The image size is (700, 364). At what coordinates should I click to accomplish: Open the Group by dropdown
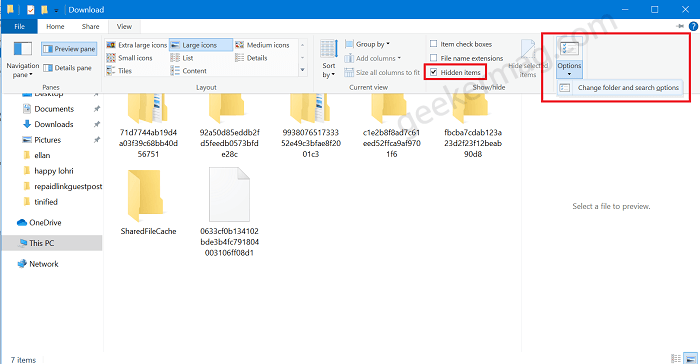[367, 44]
